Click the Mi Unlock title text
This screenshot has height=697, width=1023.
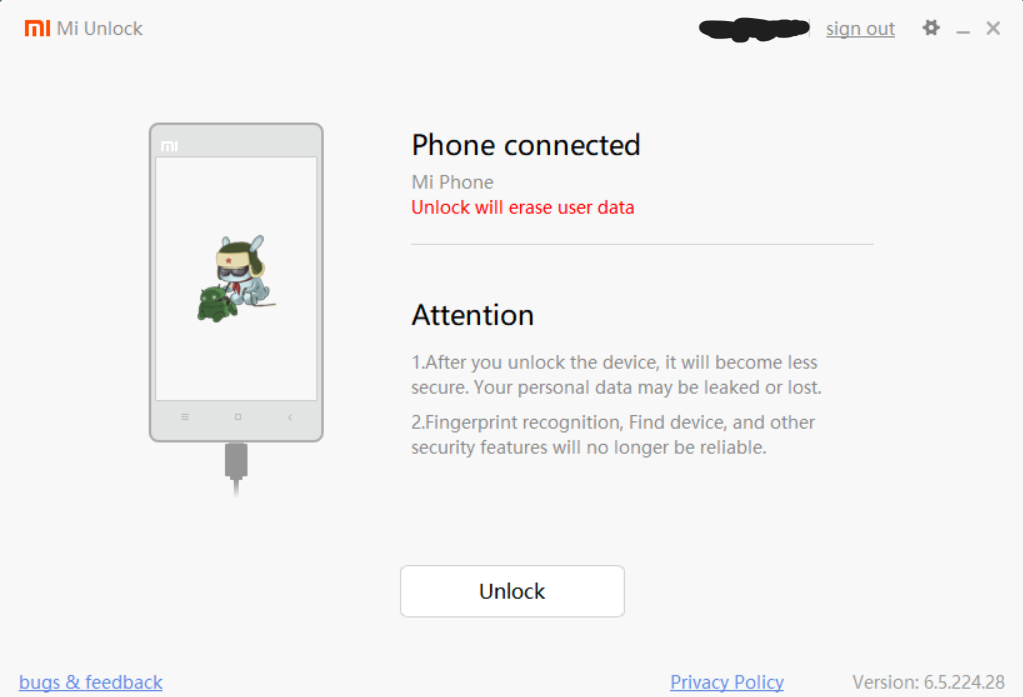click(99, 29)
